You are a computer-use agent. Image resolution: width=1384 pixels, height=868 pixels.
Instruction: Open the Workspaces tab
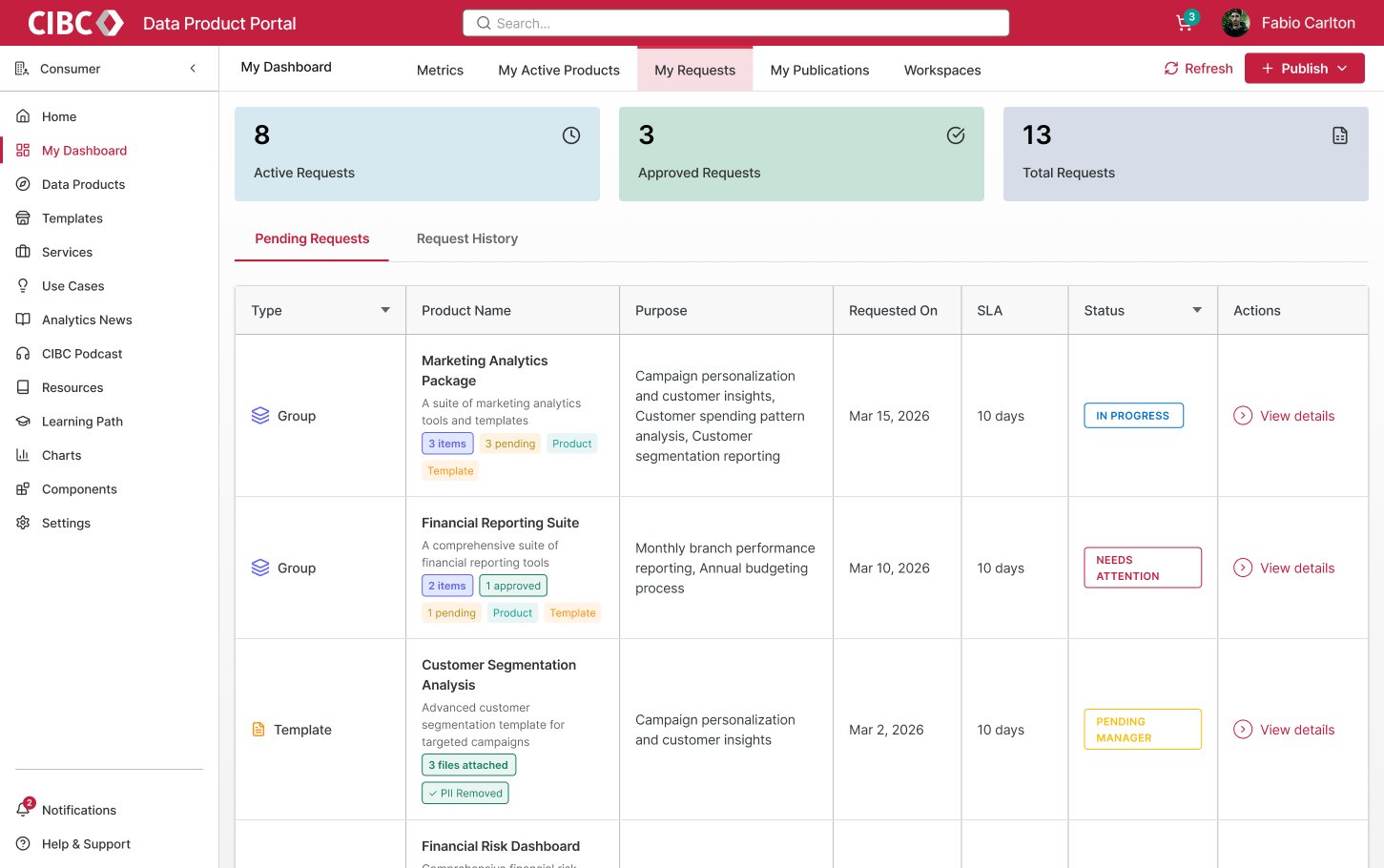click(x=942, y=71)
